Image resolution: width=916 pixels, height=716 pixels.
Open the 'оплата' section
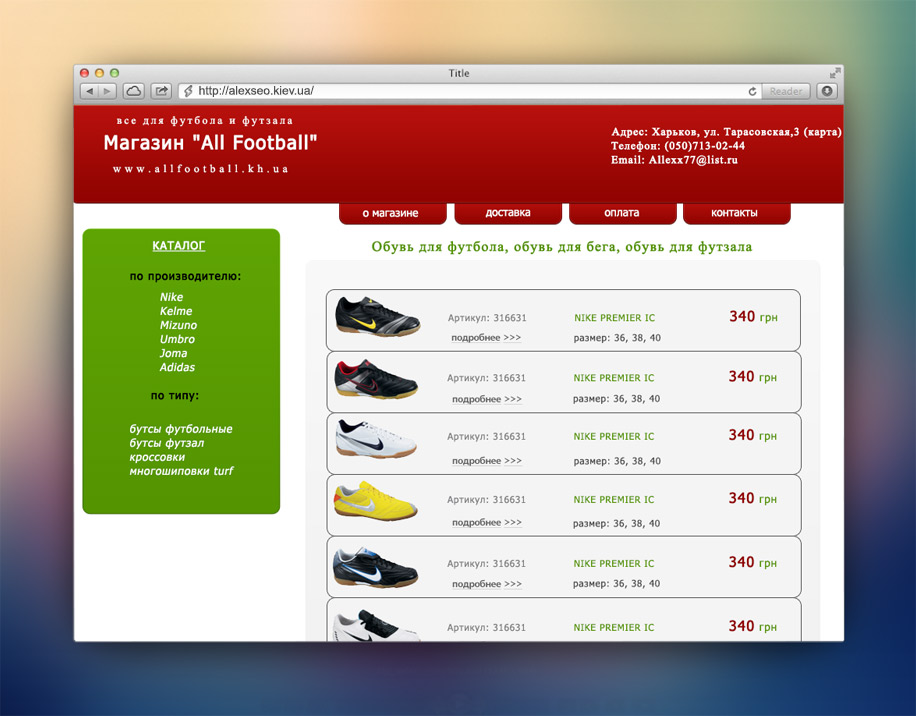(x=622, y=212)
